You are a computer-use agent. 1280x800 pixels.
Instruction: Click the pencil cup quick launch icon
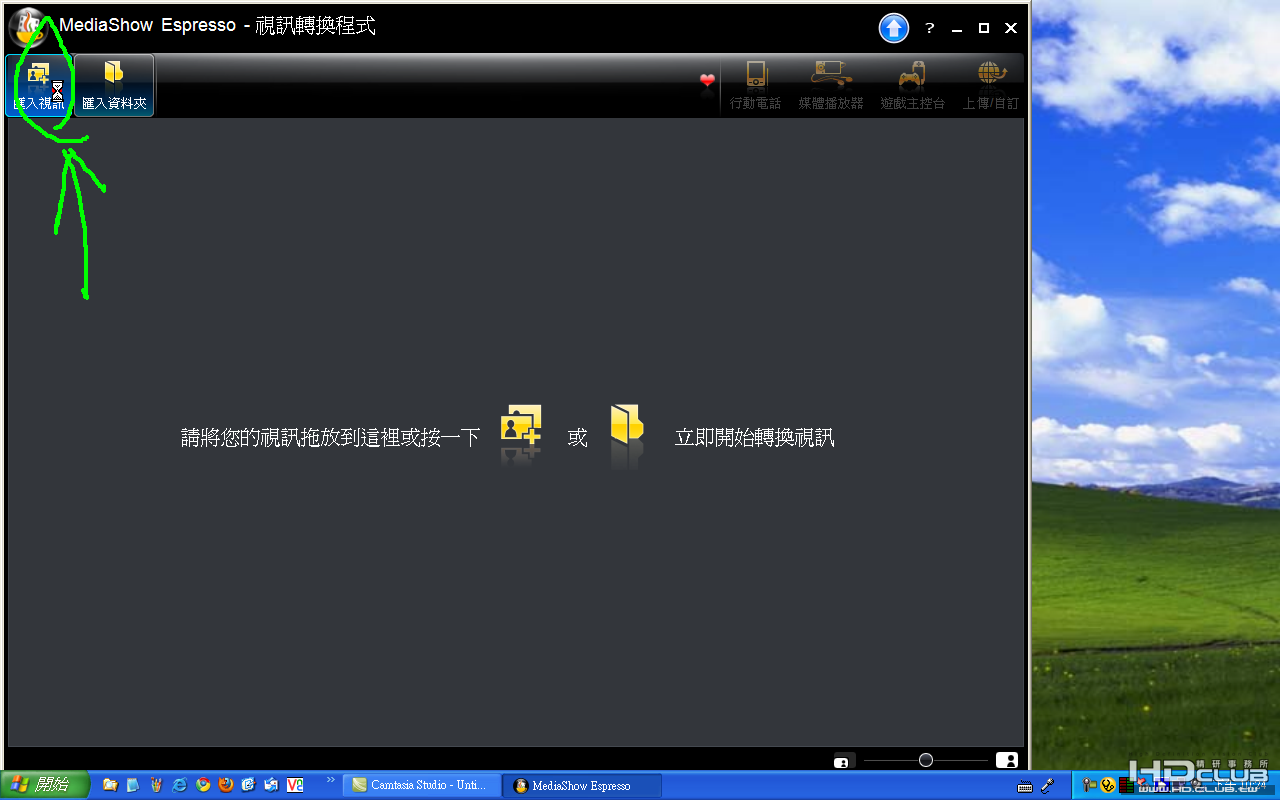click(x=156, y=785)
